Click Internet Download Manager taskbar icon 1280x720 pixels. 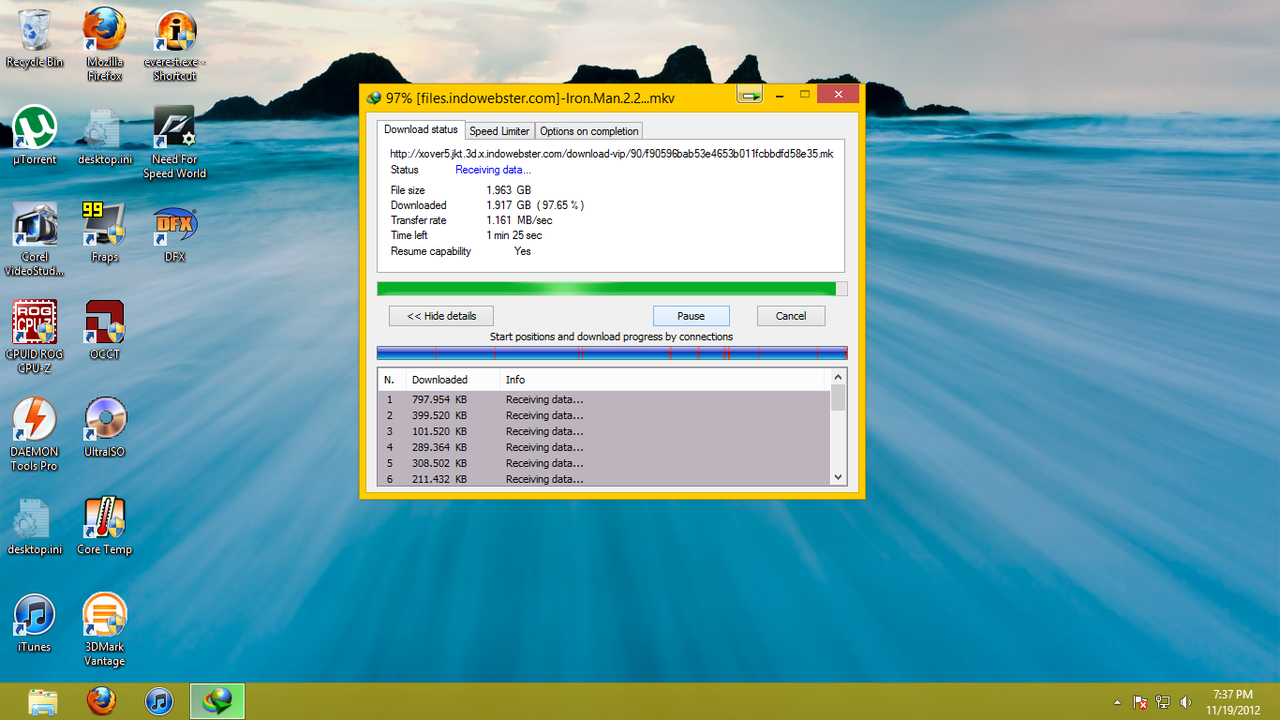click(217, 701)
